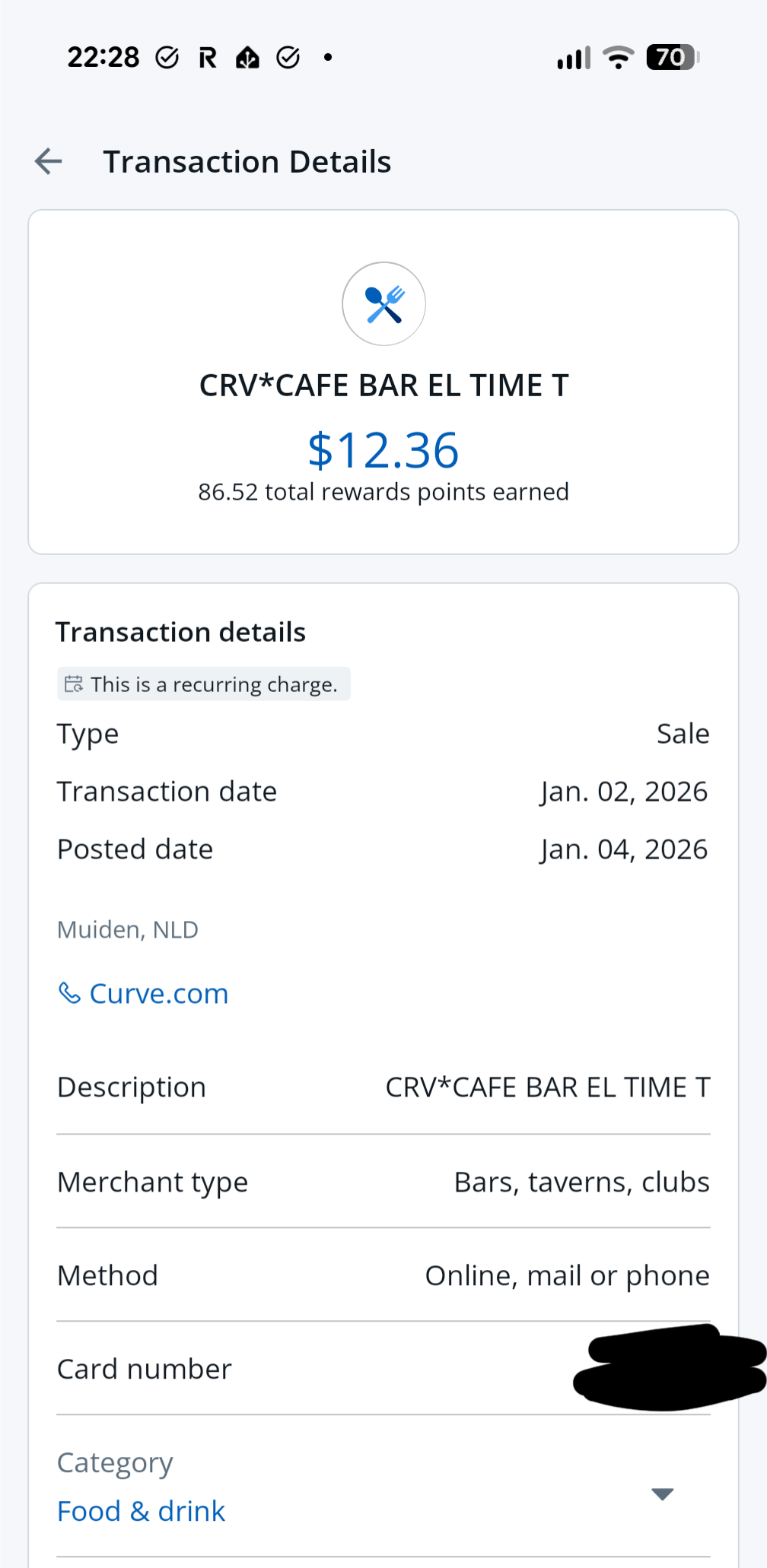767x1568 pixels.
Task: Tap the phone icon beside Curve.com
Action: click(x=69, y=992)
